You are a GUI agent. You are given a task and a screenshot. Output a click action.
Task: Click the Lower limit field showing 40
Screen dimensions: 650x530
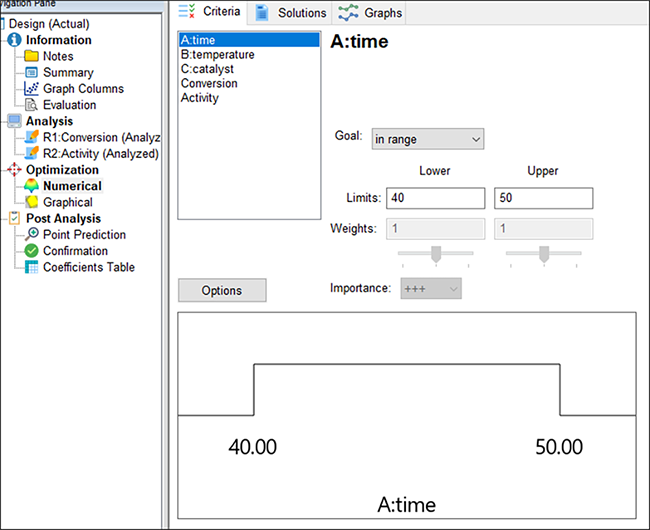434,199
